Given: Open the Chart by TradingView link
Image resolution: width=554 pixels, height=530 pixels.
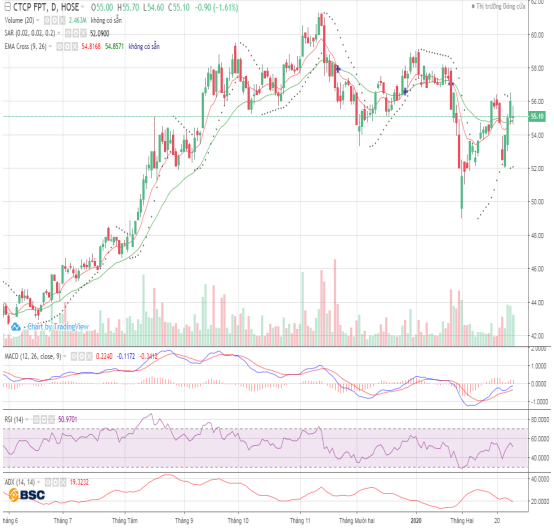Looking at the screenshot, I should coord(58,327).
